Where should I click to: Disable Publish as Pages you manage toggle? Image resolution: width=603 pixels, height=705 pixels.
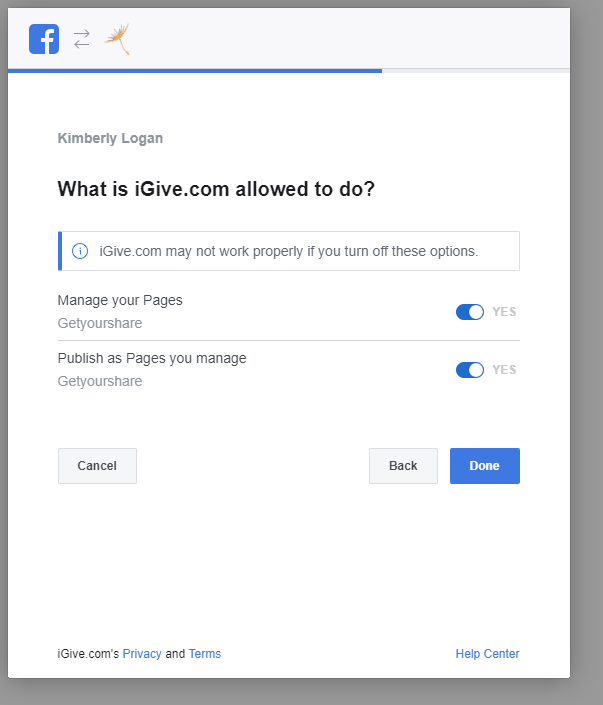pyautogui.click(x=470, y=370)
